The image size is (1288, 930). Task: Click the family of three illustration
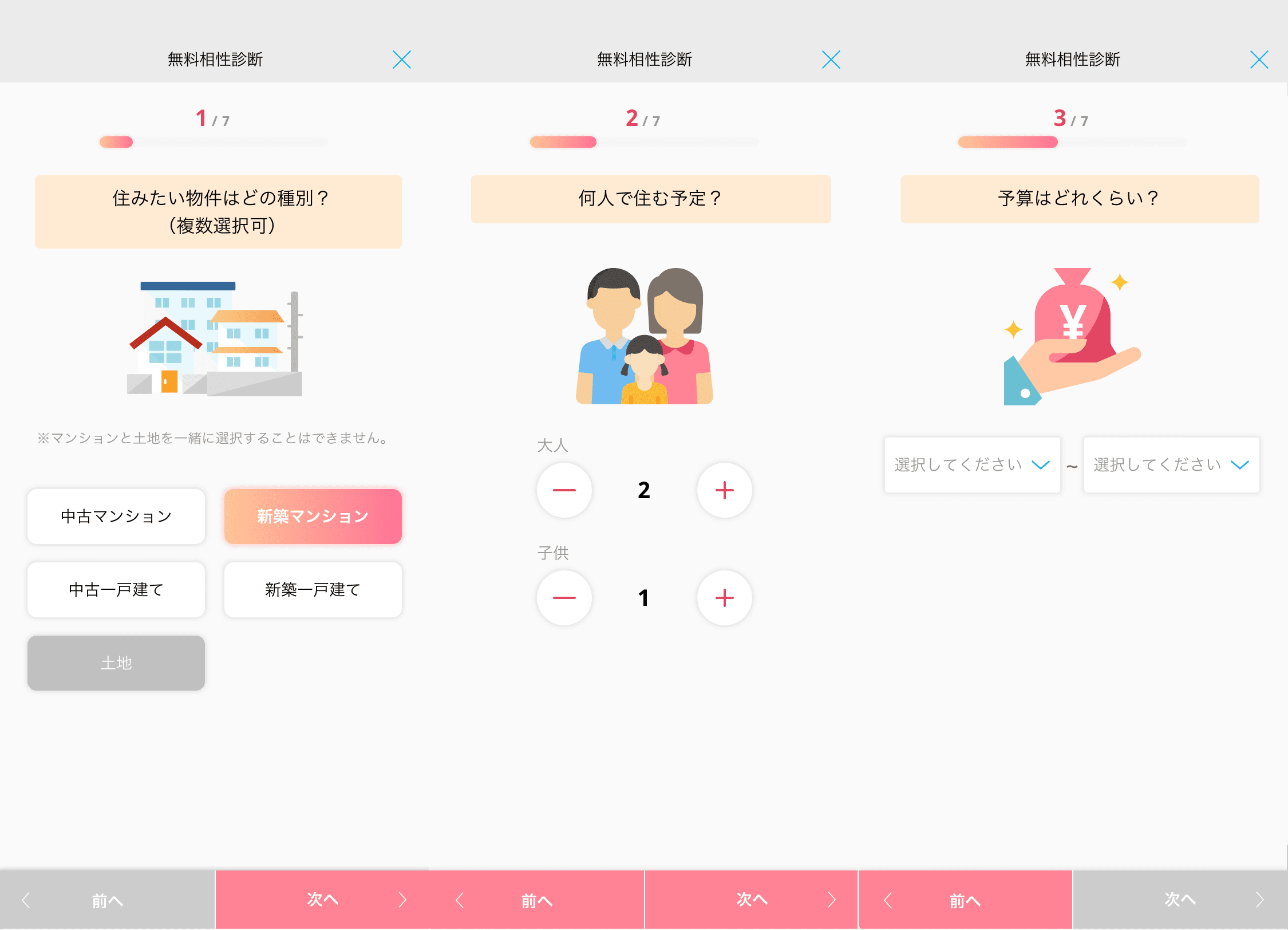(x=645, y=336)
